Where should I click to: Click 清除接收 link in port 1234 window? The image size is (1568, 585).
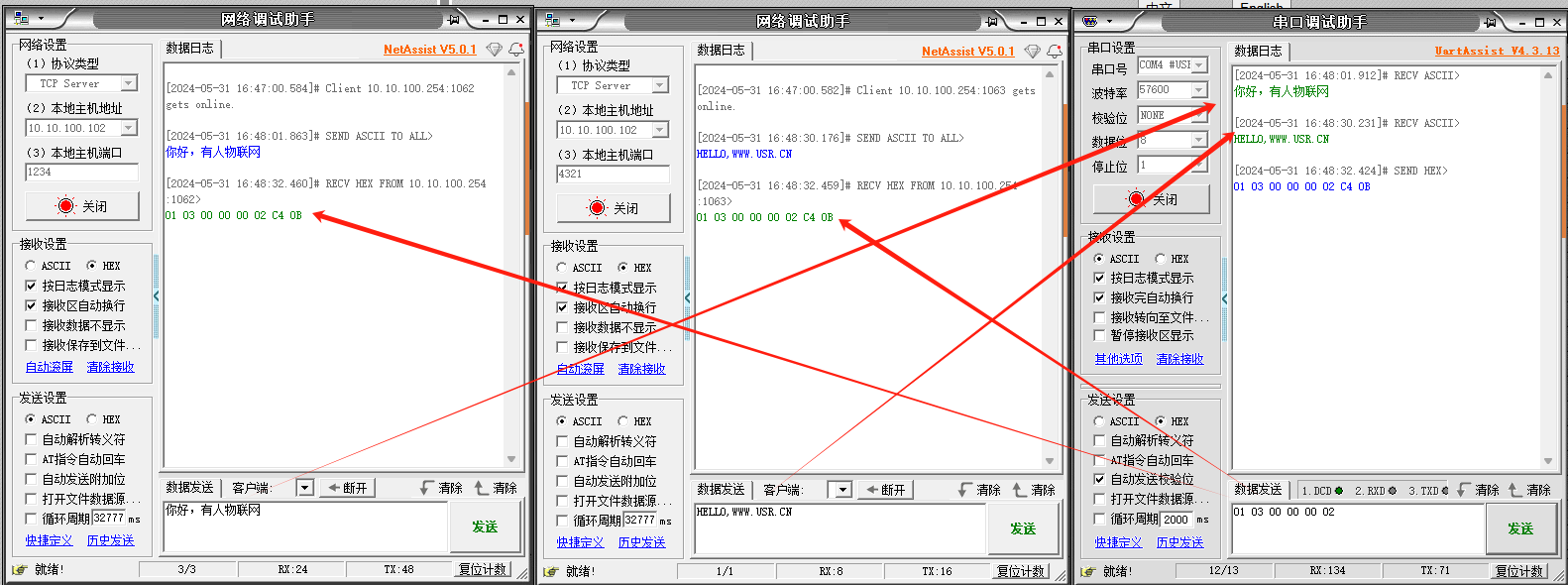coord(110,367)
